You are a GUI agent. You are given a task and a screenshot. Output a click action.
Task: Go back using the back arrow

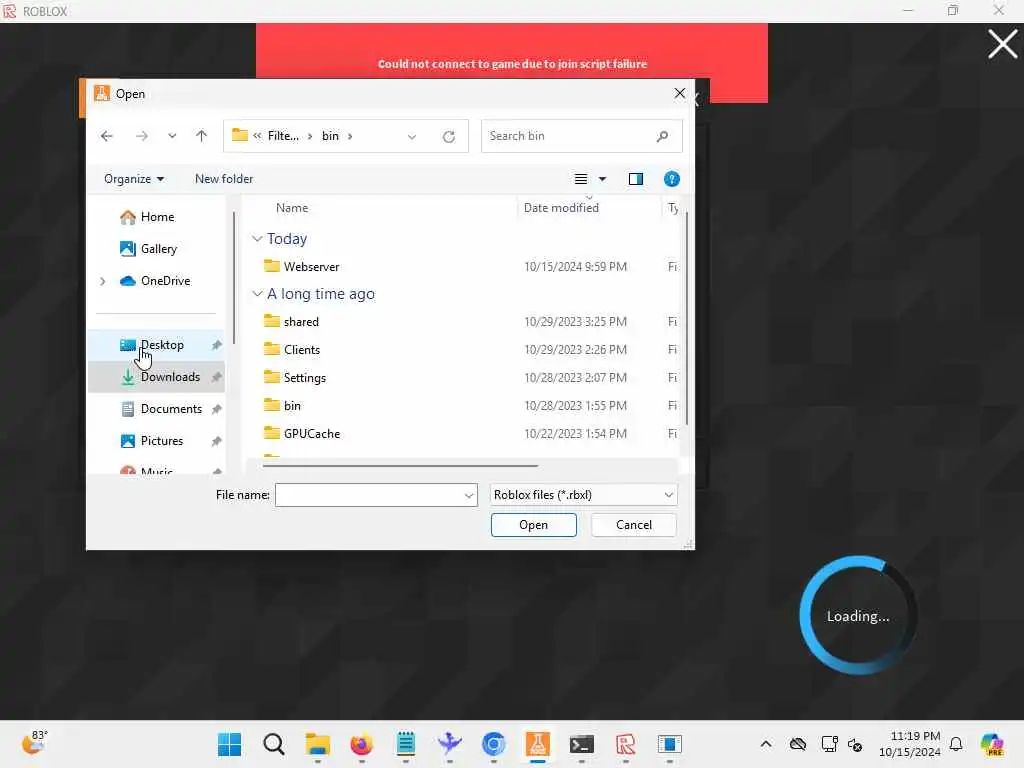pyautogui.click(x=107, y=136)
